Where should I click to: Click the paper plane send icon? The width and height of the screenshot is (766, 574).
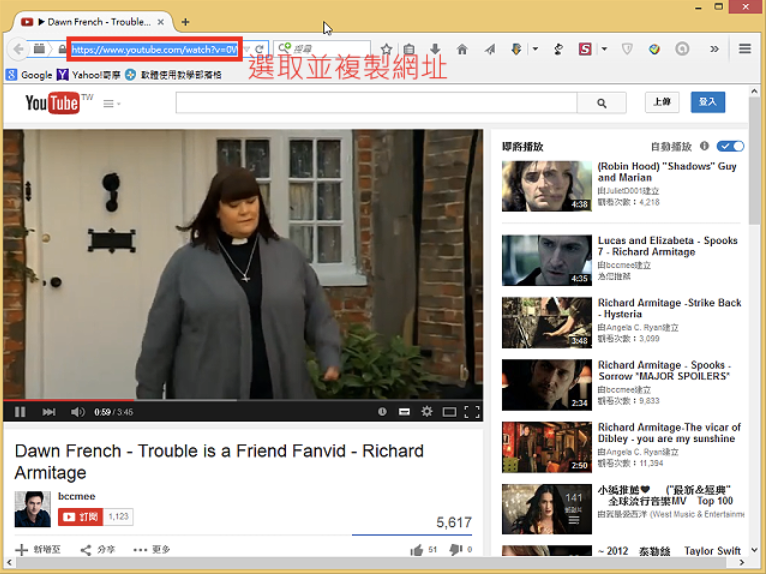(489, 49)
